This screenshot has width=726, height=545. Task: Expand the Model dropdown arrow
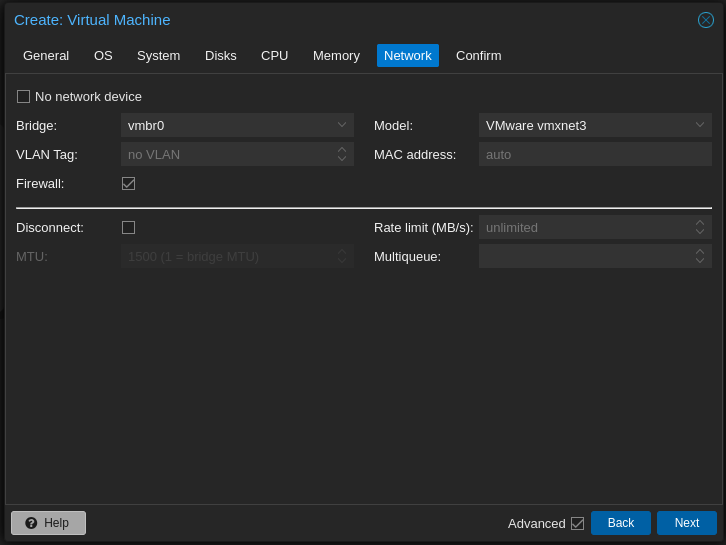pos(700,125)
